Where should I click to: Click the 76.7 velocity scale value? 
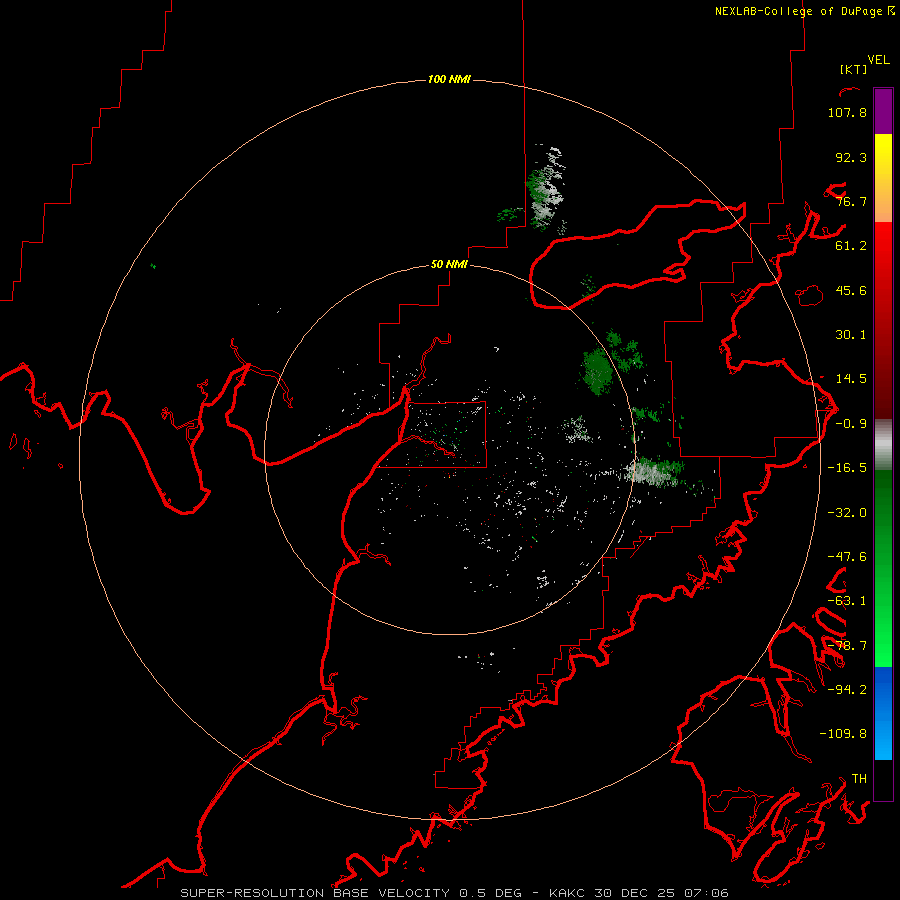(x=851, y=201)
